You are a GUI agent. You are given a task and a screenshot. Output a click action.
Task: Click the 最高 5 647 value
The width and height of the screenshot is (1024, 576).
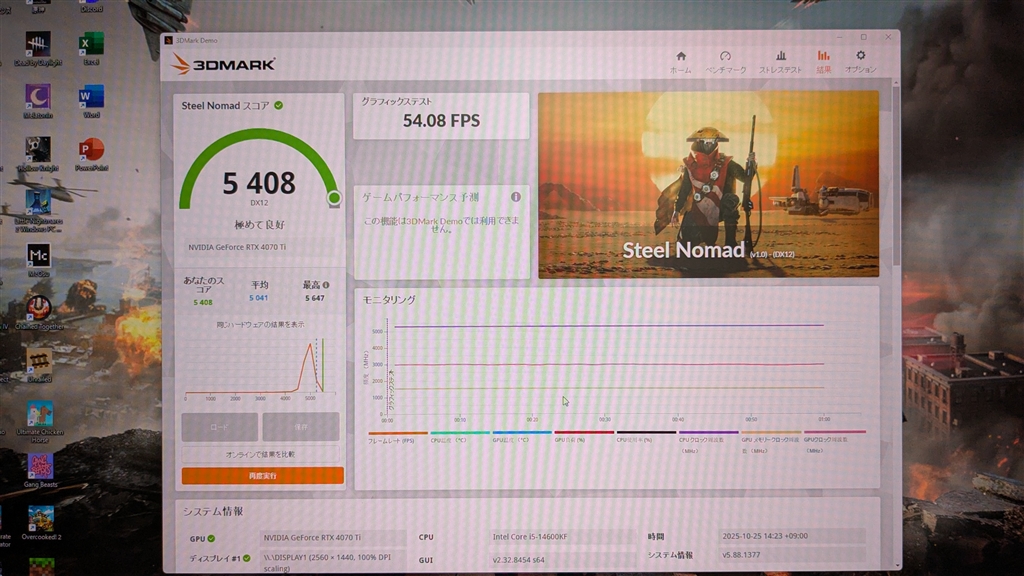(x=315, y=298)
